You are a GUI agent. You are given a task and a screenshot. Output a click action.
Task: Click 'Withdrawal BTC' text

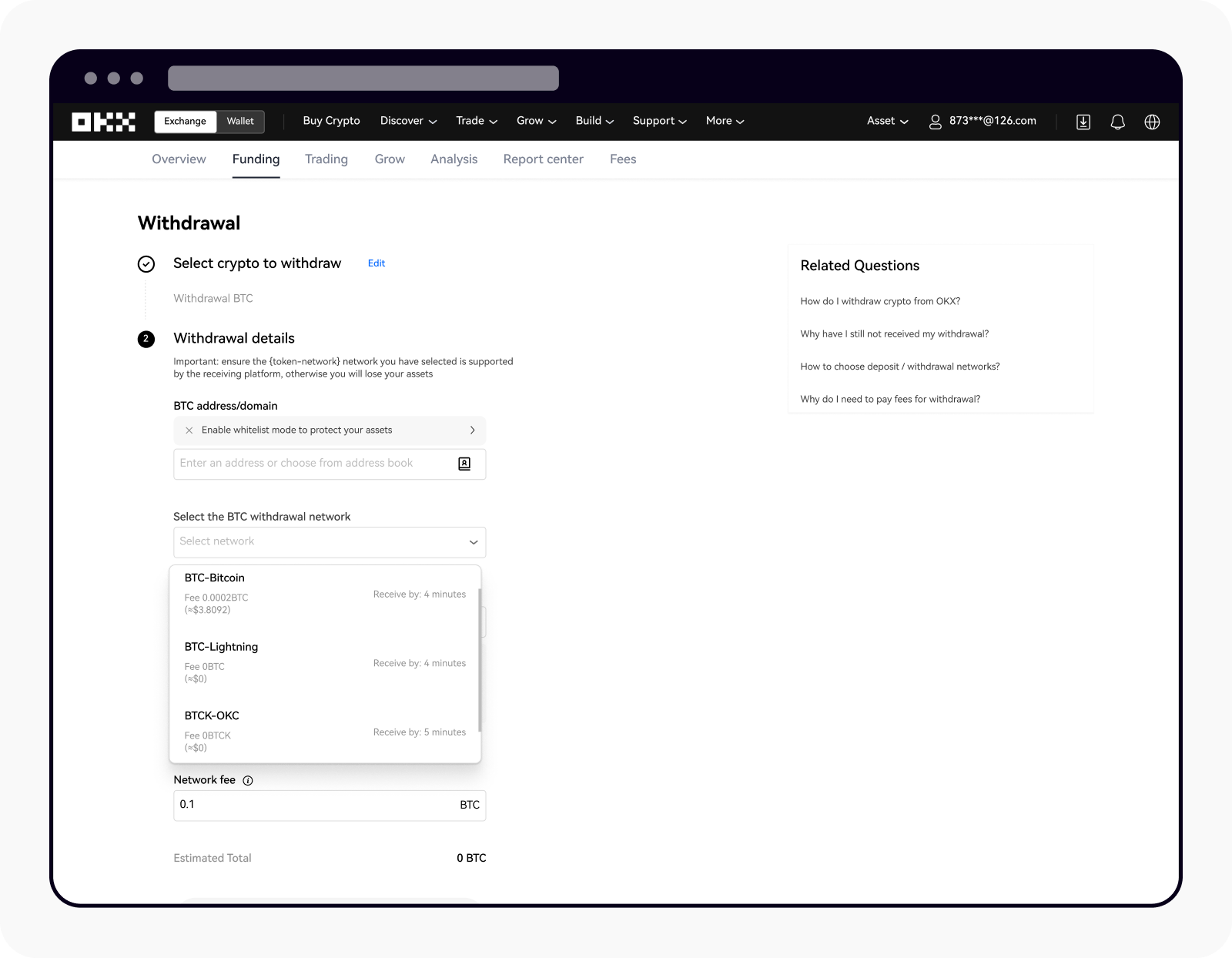(x=213, y=299)
